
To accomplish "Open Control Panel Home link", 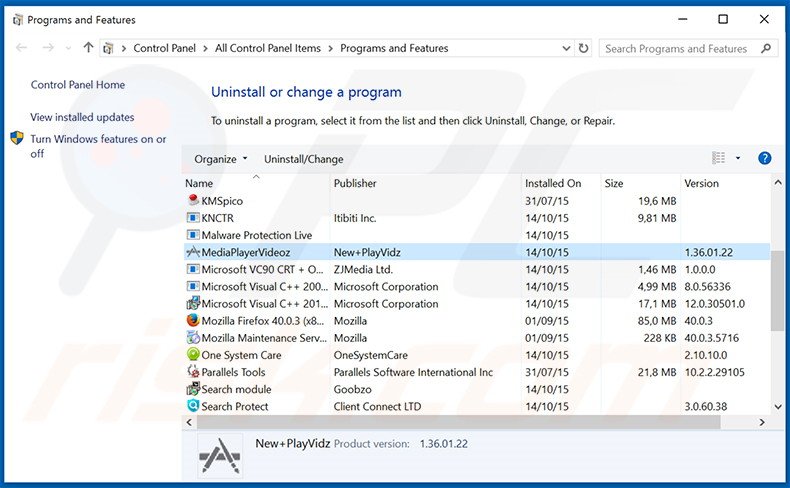I will tap(78, 85).
